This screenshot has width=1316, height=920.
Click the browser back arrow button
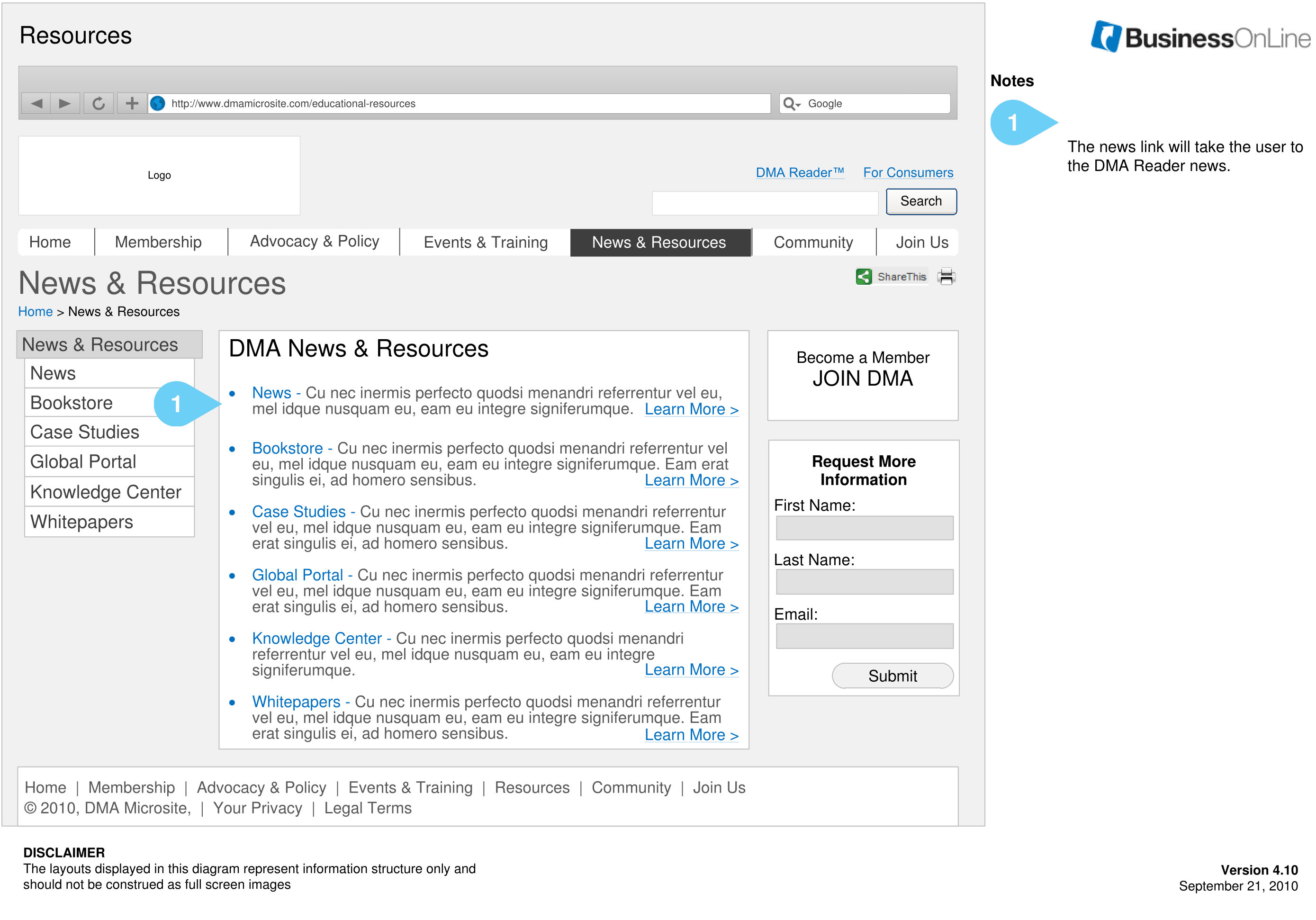(x=36, y=103)
